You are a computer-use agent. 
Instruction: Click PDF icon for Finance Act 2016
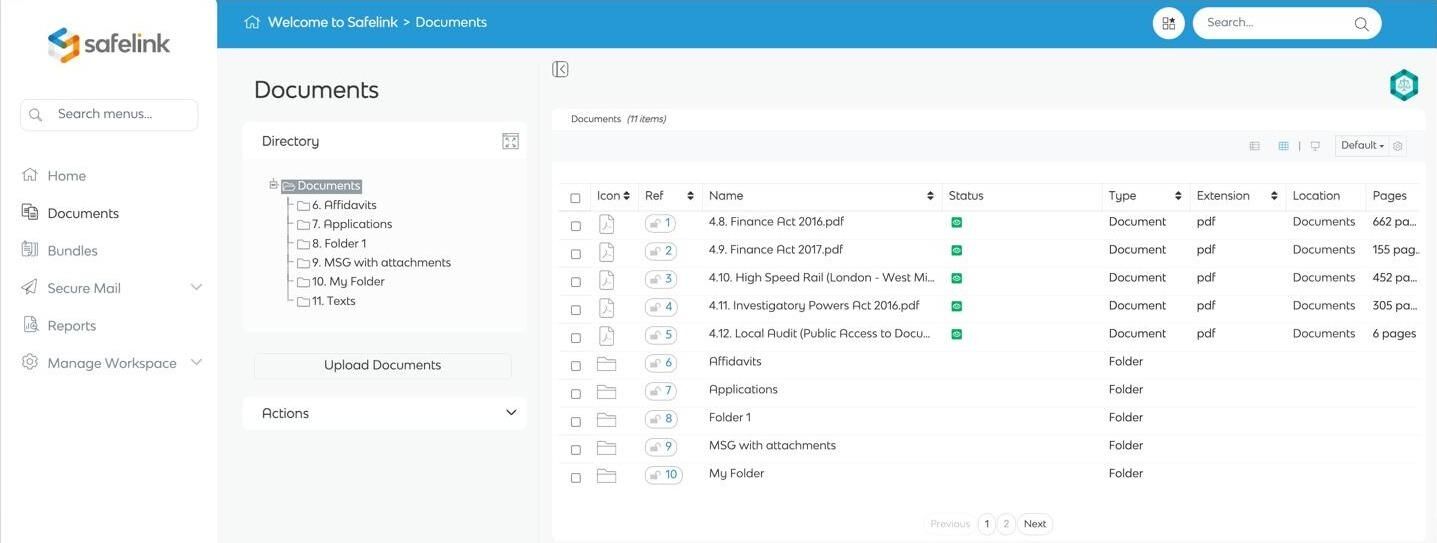coord(606,224)
